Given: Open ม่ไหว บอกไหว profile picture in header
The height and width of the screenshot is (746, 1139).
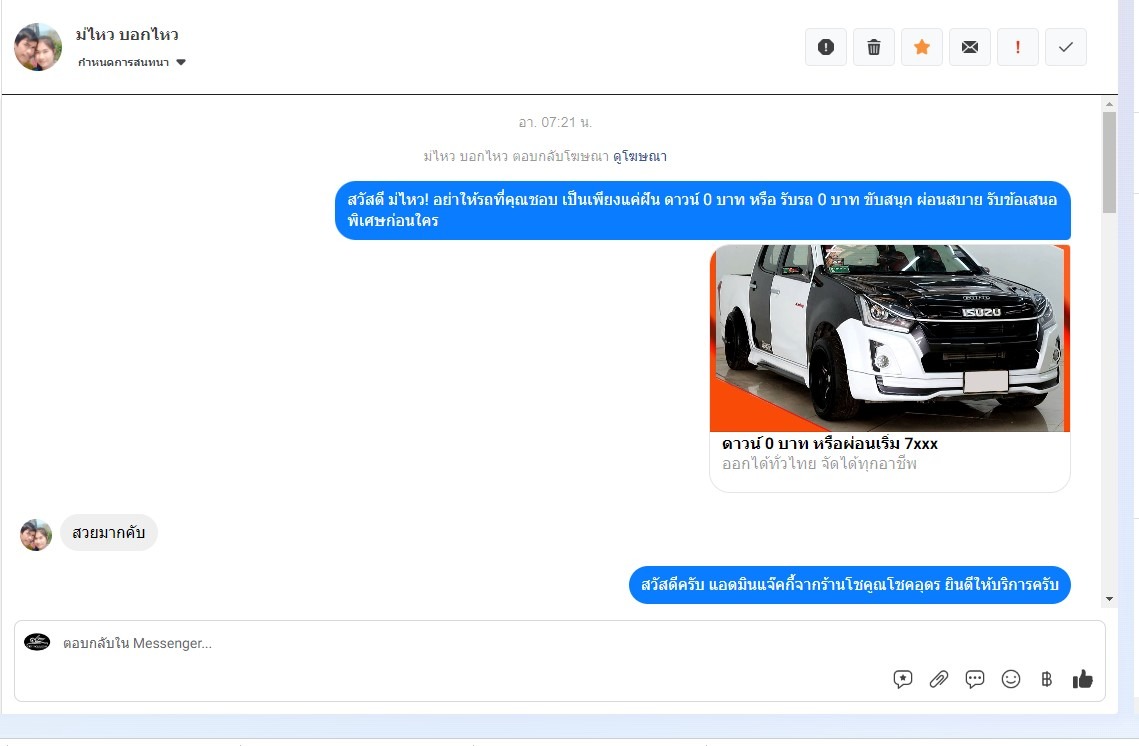Looking at the screenshot, I should coord(38,47).
